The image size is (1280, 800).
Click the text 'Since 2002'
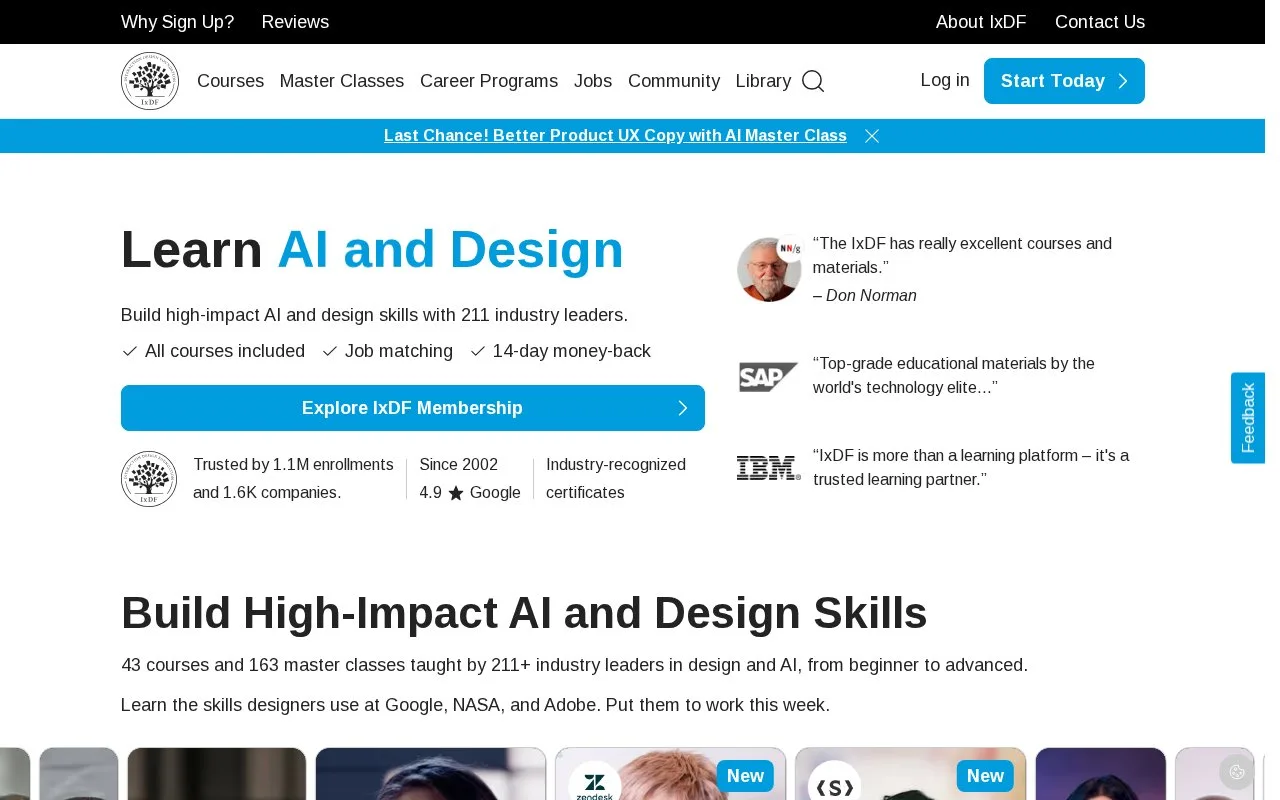pos(459,465)
